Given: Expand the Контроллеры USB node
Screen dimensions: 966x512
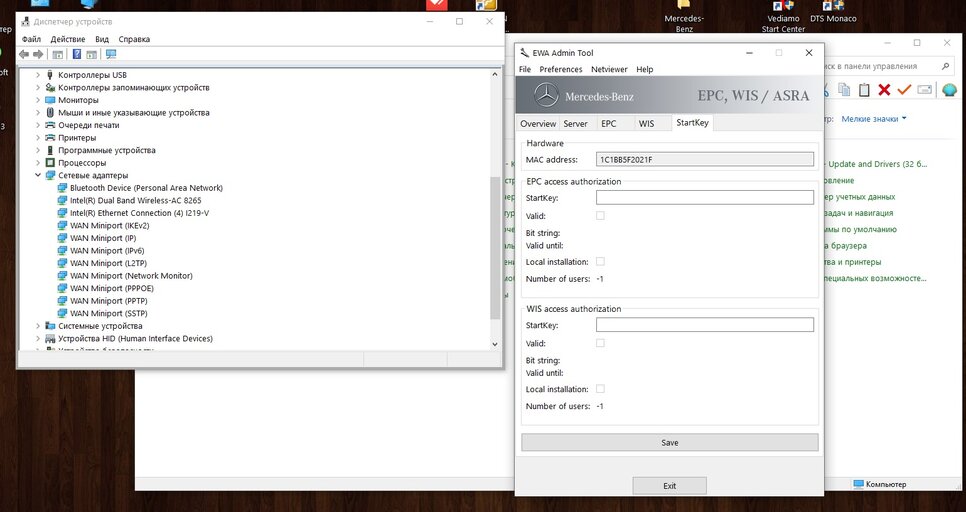Looking at the screenshot, I should 38,75.
